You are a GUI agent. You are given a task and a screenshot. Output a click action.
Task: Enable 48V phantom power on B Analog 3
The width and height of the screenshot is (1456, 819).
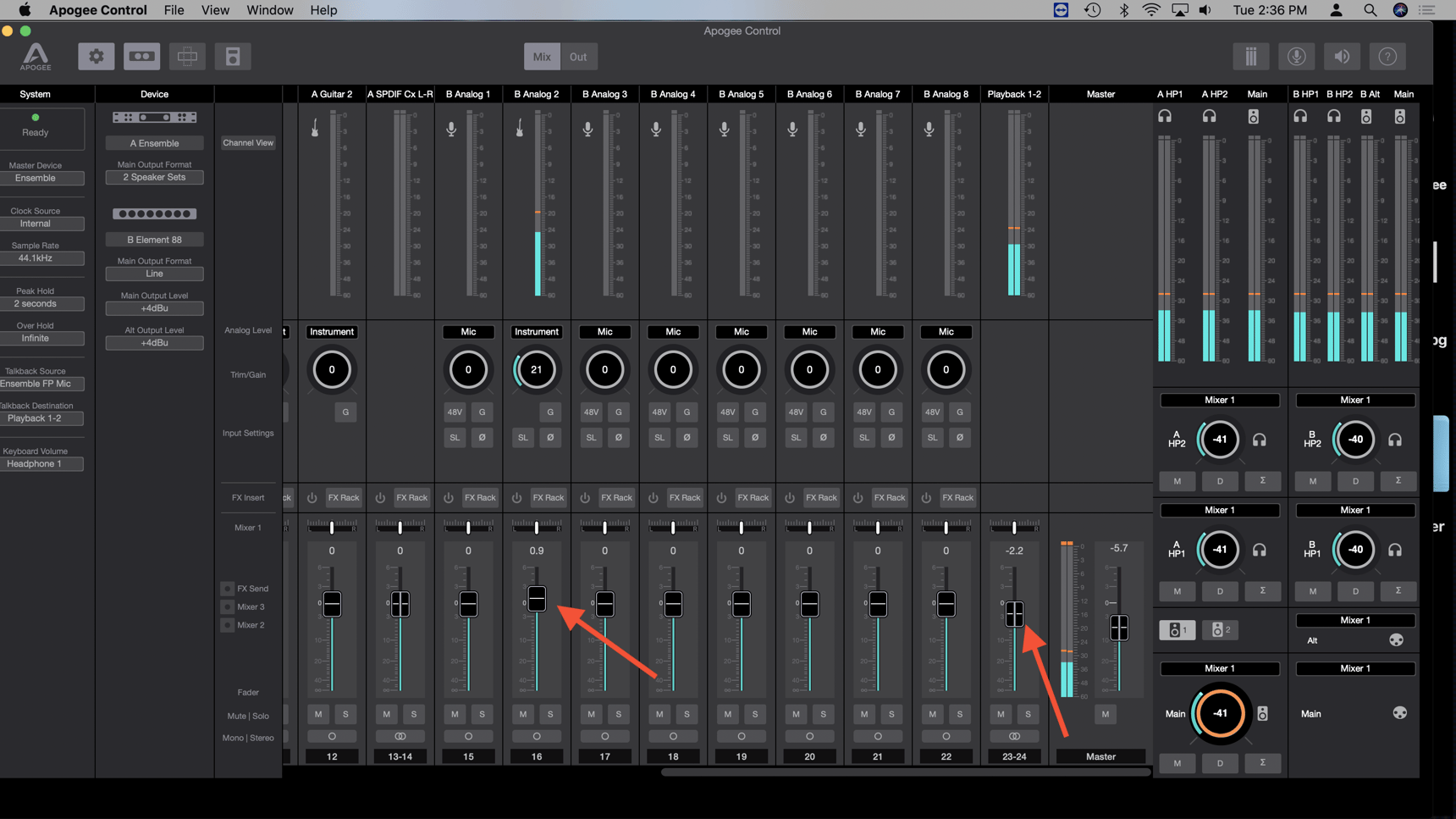coord(591,412)
